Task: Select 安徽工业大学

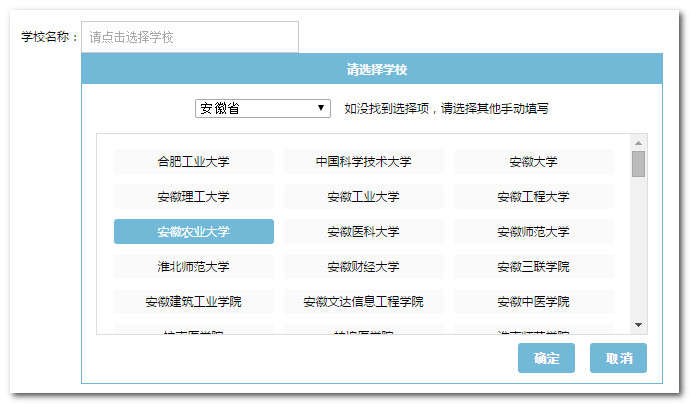Action: tap(363, 196)
